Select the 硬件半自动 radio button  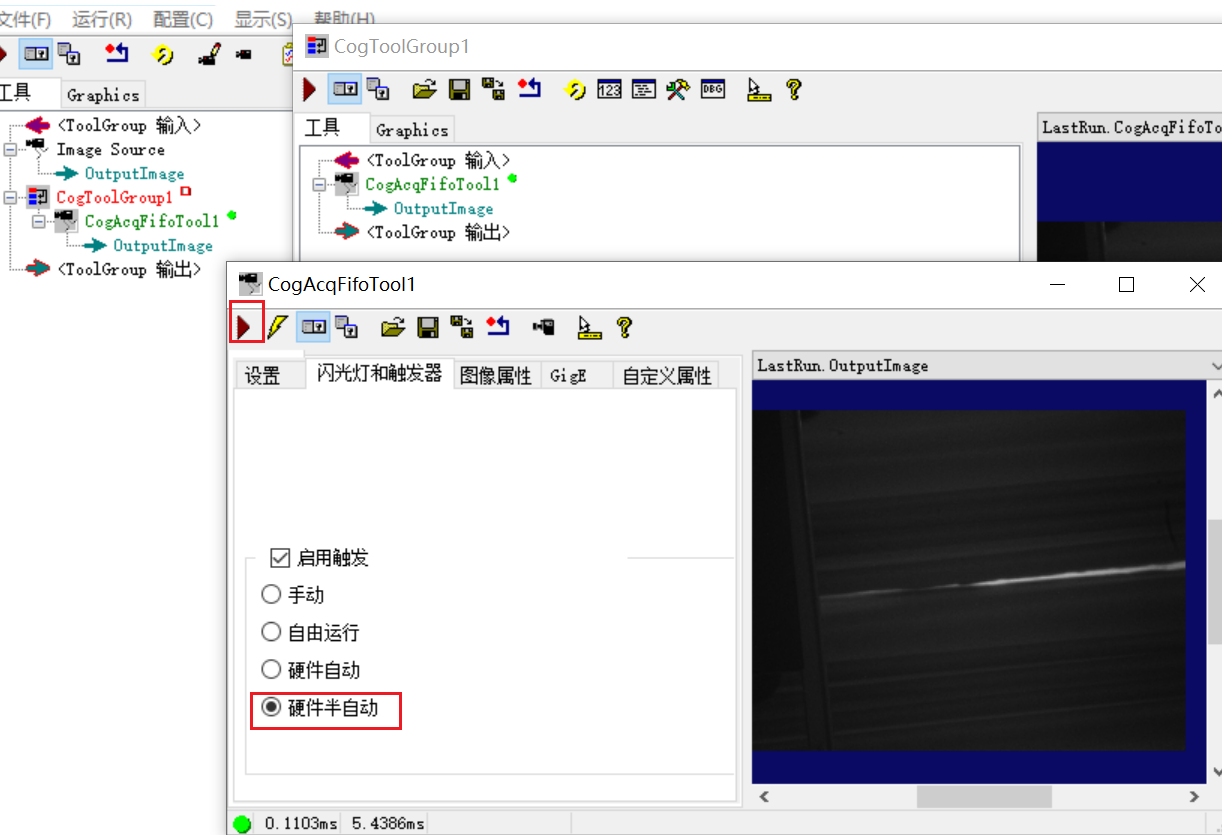click(x=271, y=707)
